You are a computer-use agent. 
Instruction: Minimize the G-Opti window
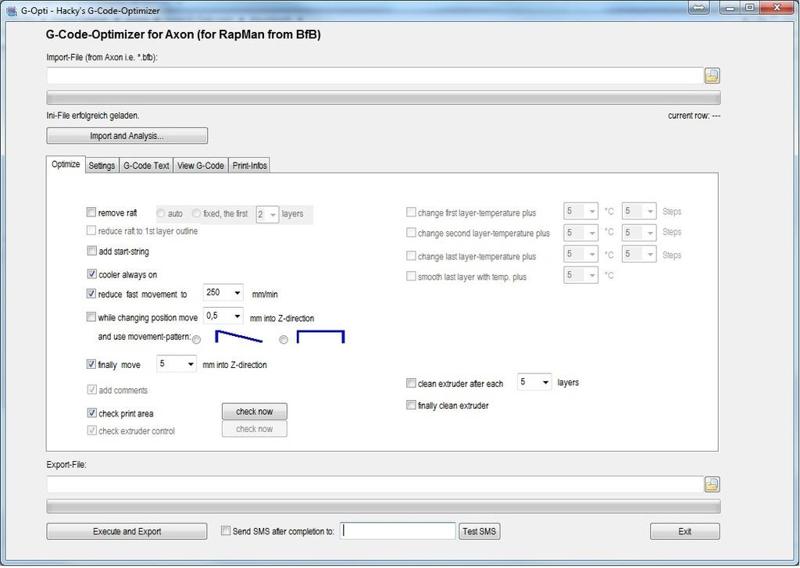click(x=730, y=7)
